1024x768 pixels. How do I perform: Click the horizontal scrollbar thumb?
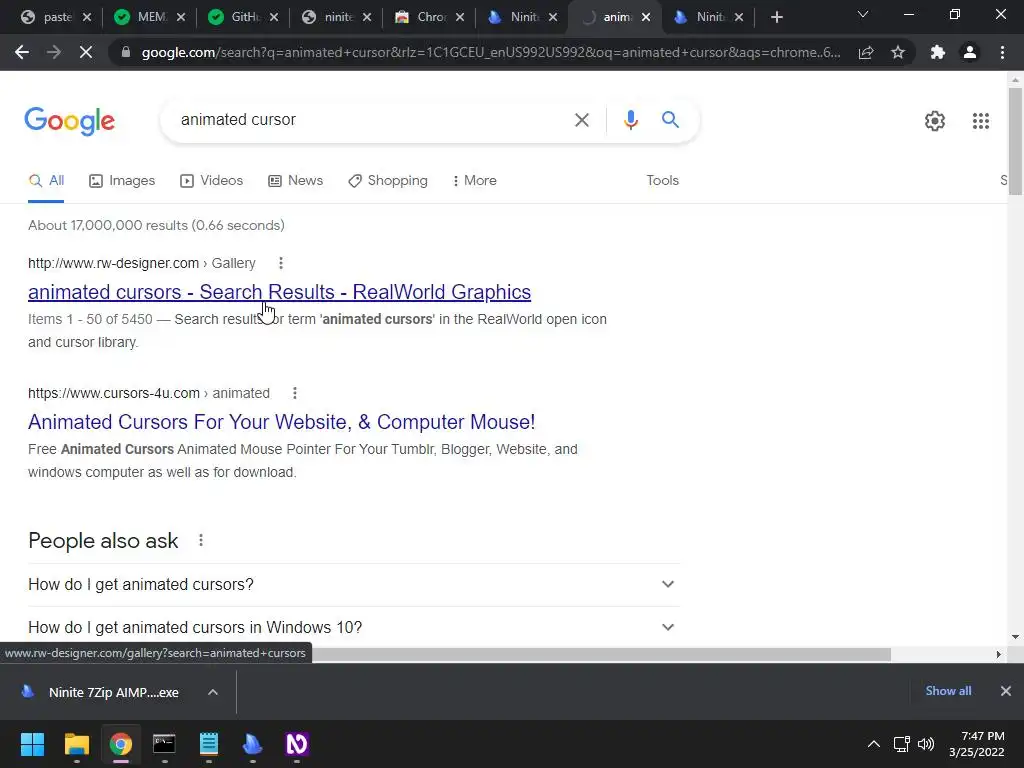(x=601, y=654)
